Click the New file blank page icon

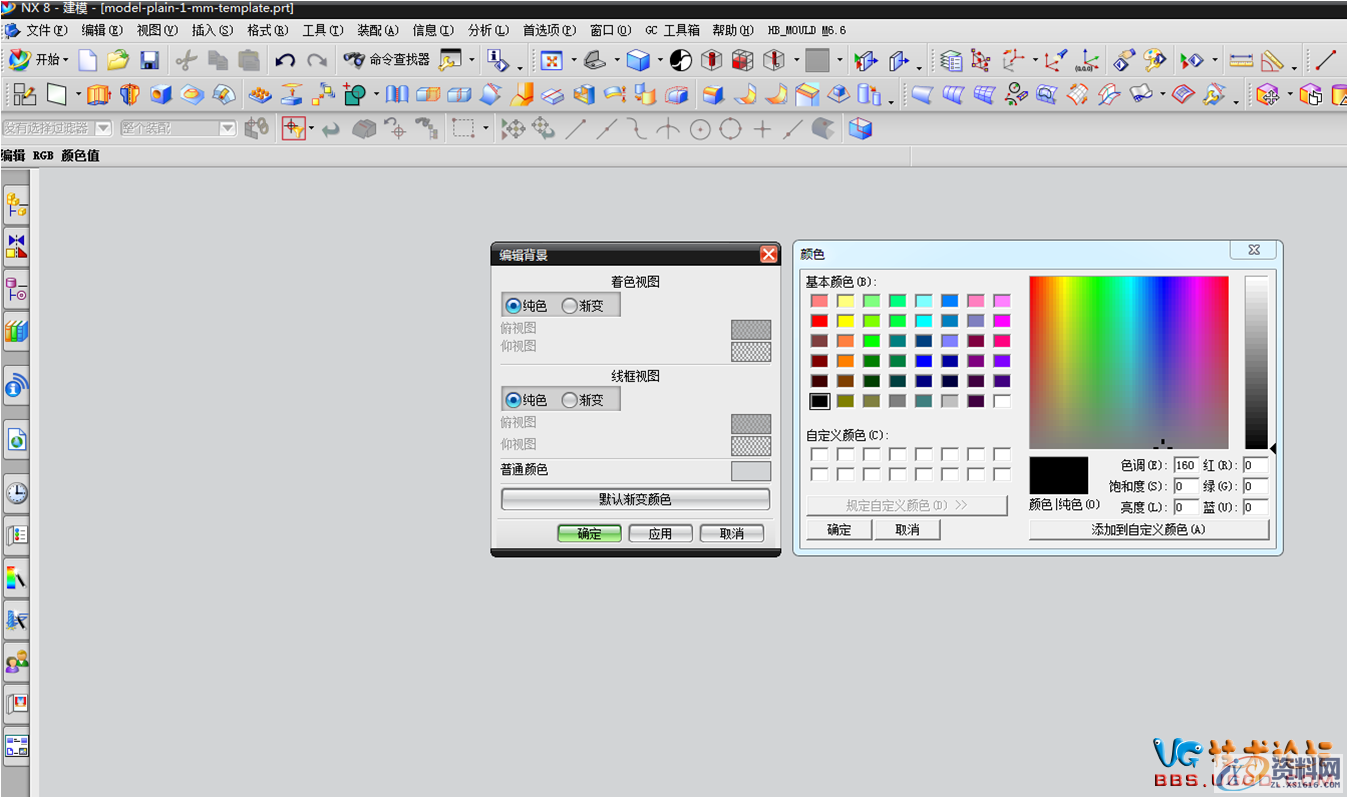[88, 61]
